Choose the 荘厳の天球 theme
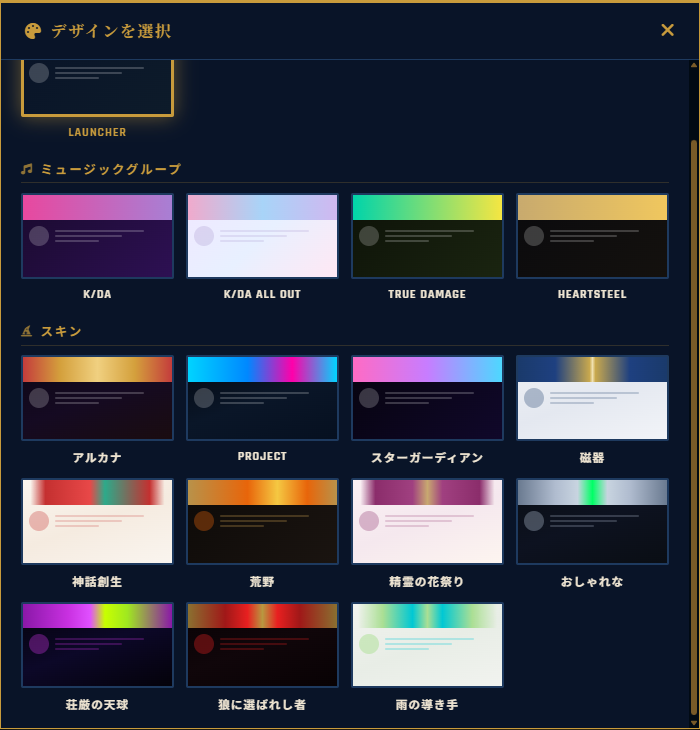This screenshot has height=730, width=700. pyautogui.click(x=97, y=645)
